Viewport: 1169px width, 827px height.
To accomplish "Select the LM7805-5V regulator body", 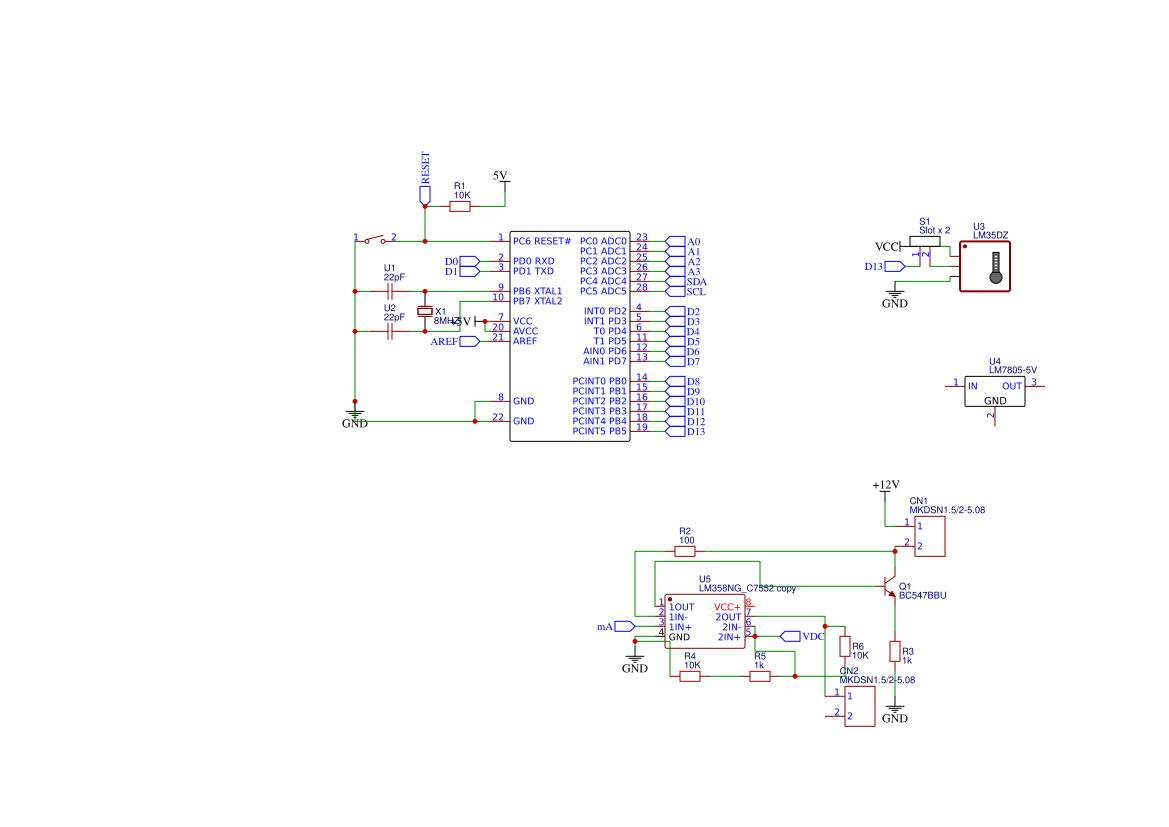I will click(995, 392).
